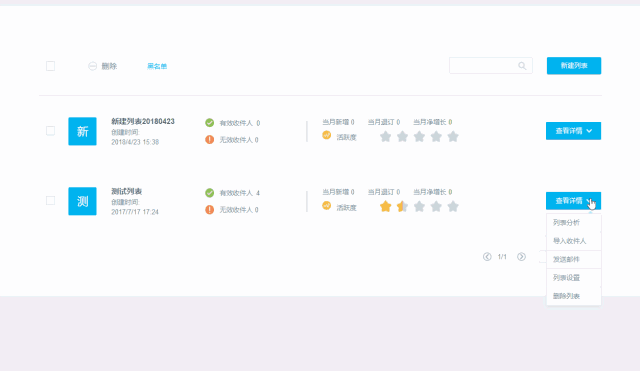Click green check icon for 测试列表

(x=209, y=193)
